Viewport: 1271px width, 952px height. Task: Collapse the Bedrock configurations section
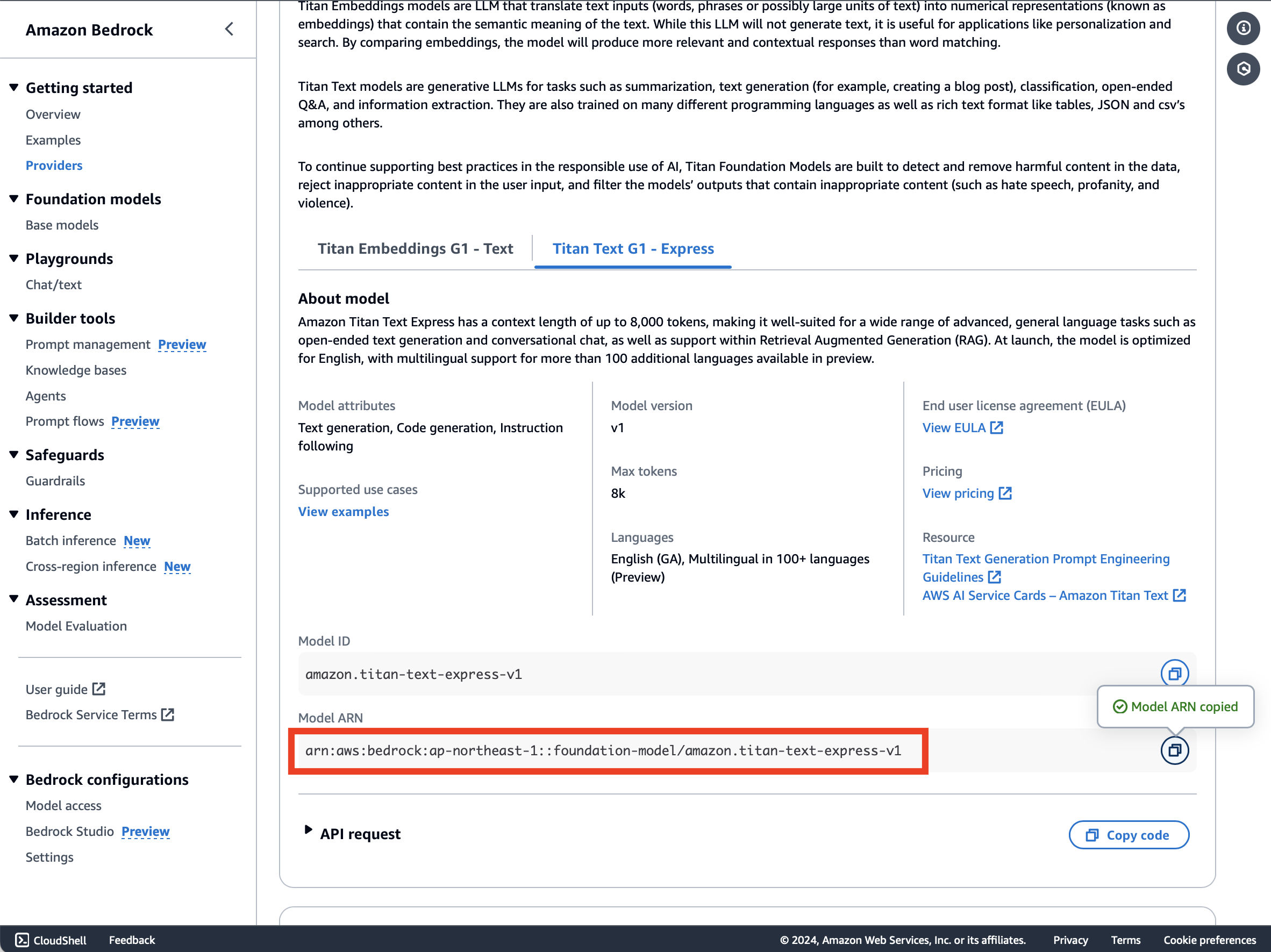tap(14, 779)
